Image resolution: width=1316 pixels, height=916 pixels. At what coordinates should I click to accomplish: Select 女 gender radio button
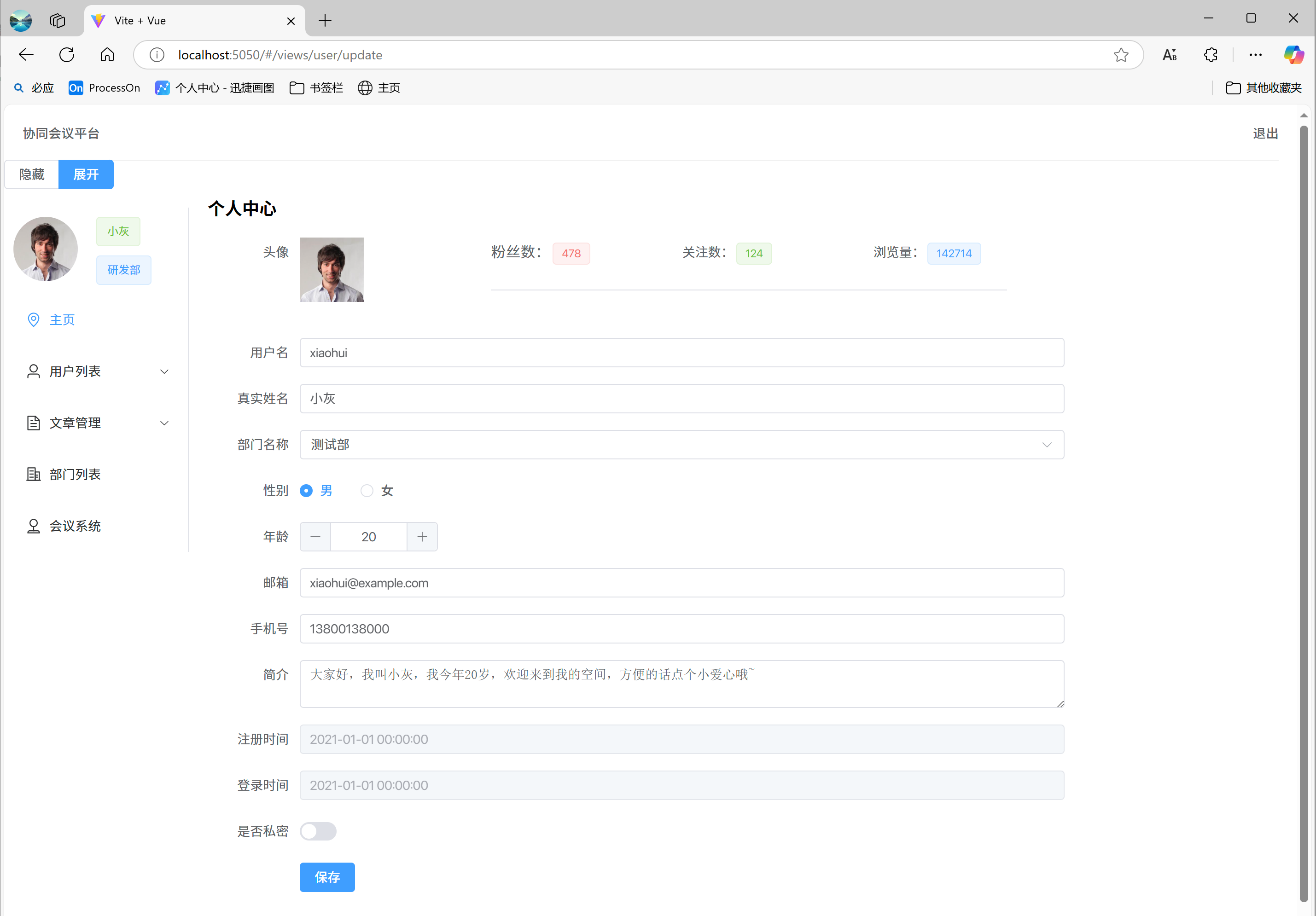pyautogui.click(x=367, y=491)
